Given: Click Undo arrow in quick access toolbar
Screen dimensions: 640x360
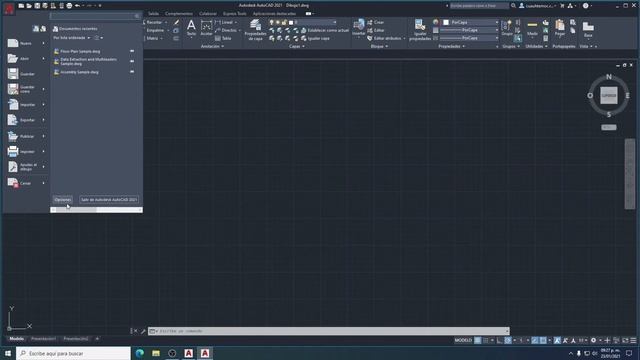Looking at the screenshot, I should click(x=77, y=6).
